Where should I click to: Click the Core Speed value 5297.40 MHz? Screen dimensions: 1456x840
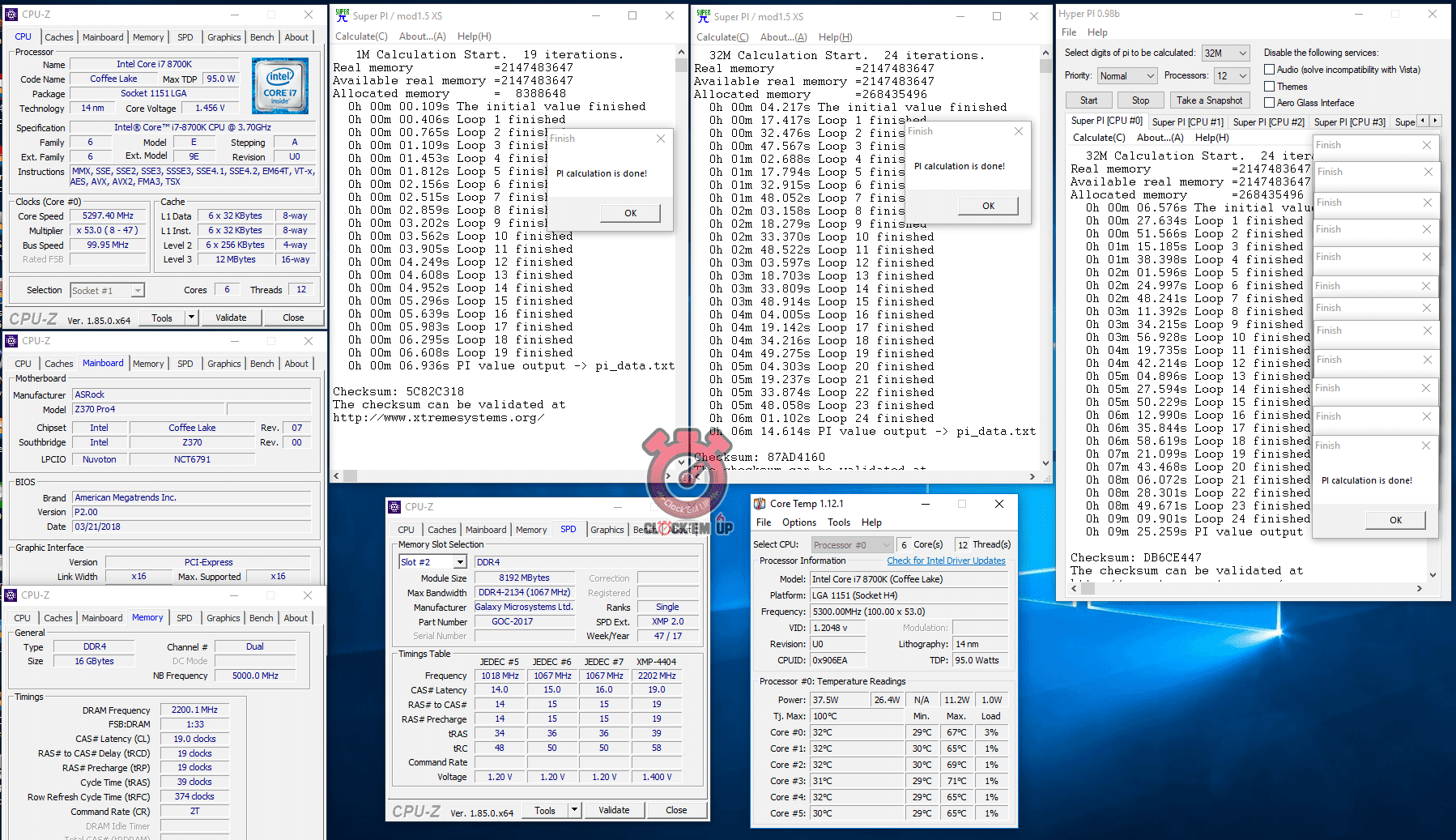[108, 215]
